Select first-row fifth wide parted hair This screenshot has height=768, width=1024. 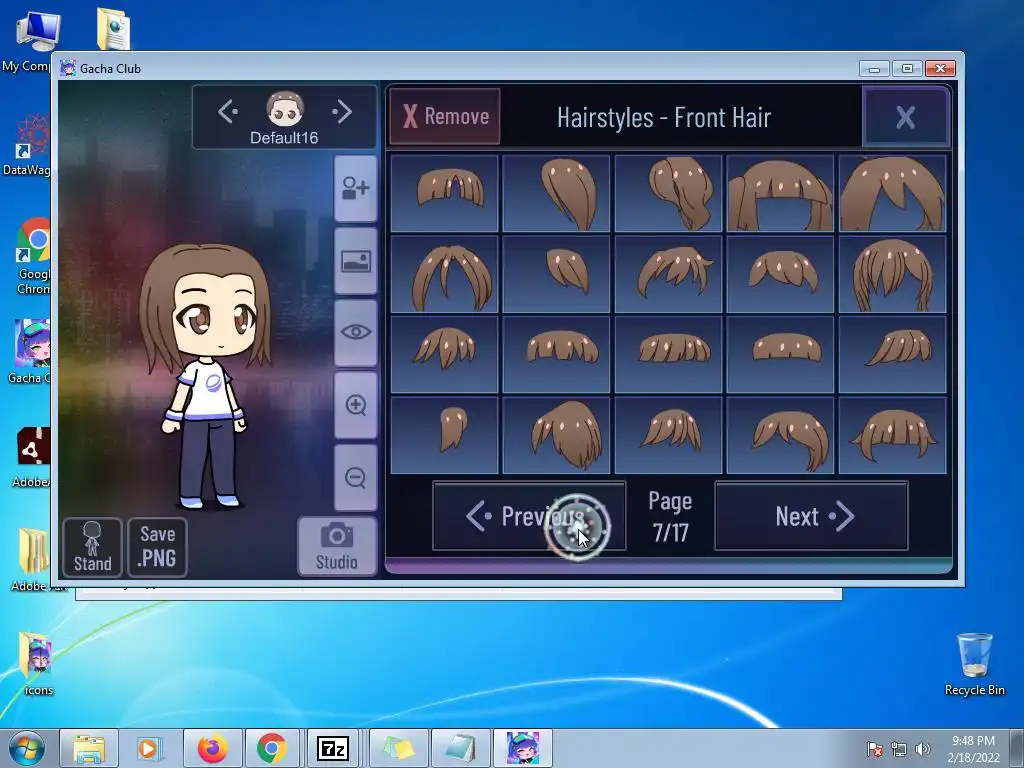[x=892, y=193]
